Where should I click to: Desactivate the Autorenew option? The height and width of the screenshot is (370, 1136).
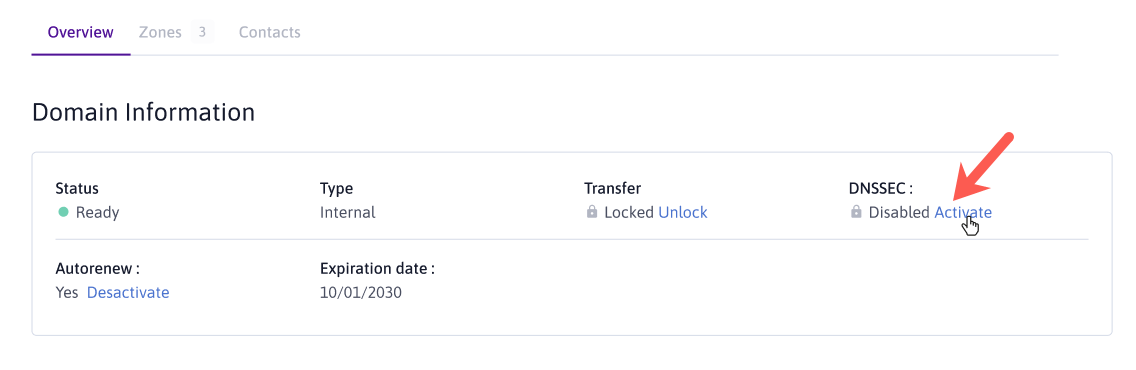[128, 293]
